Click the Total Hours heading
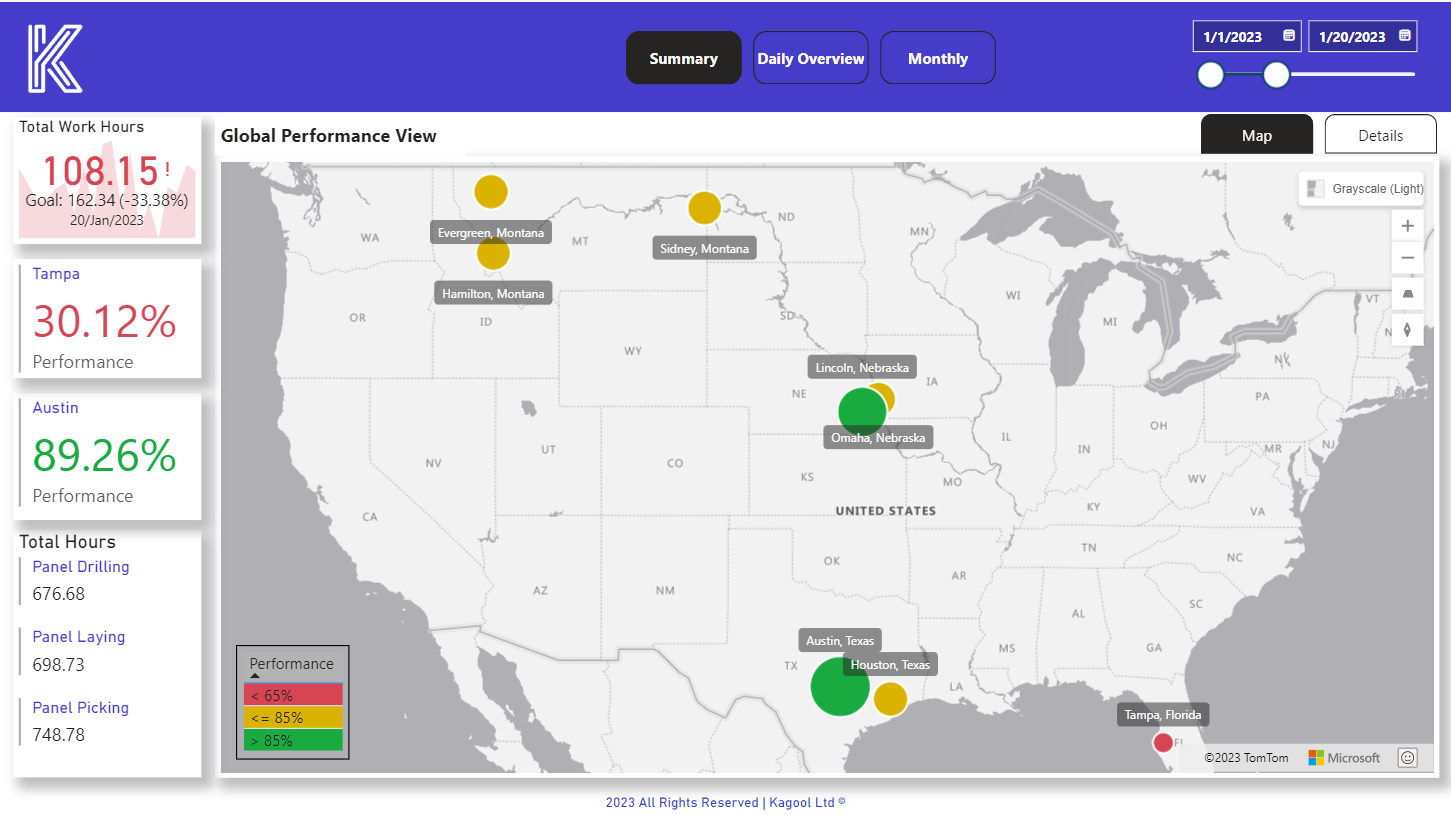This screenshot has height=815, width=1451. [68, 542]
